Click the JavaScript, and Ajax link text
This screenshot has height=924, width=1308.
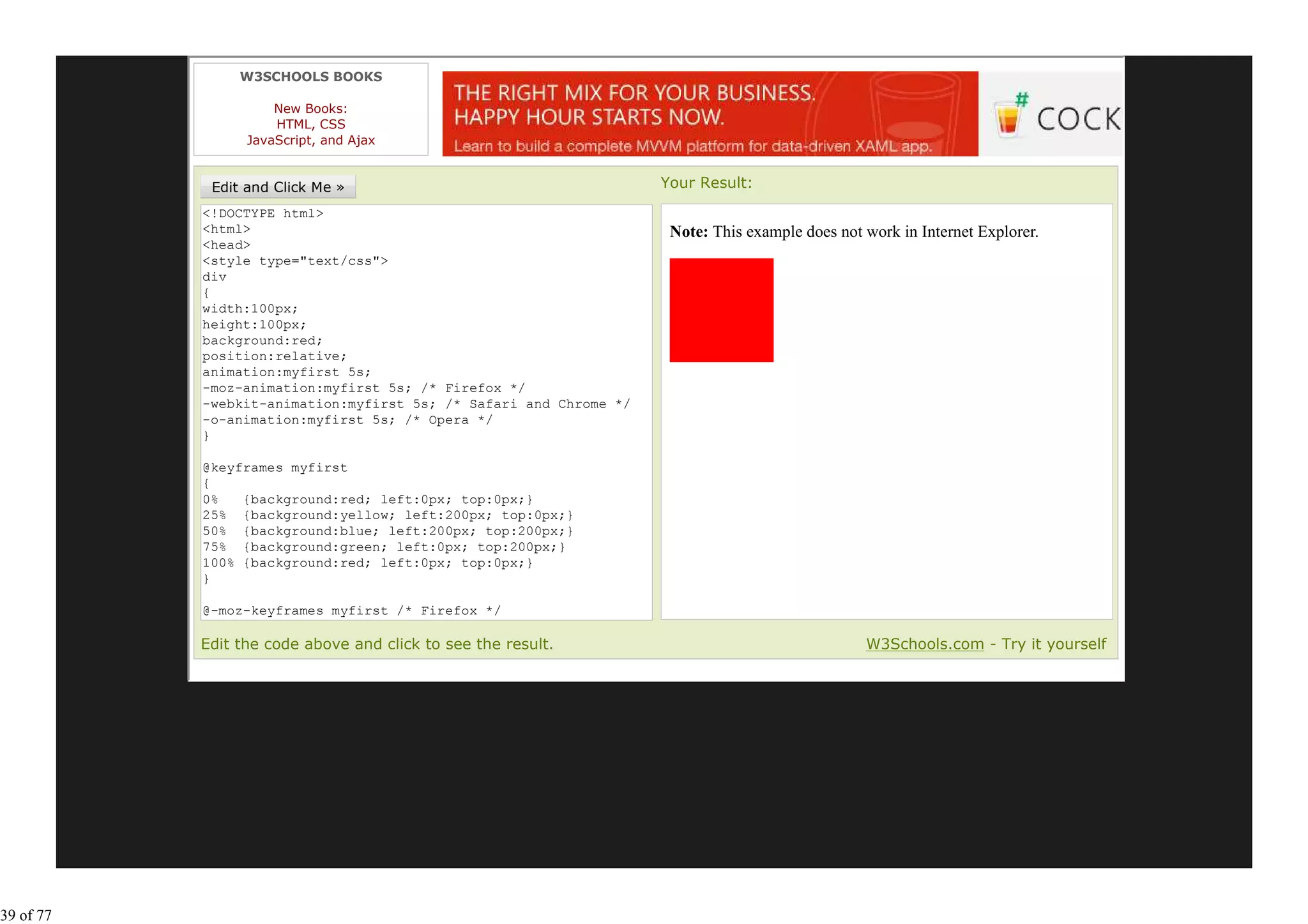[310, 140]
